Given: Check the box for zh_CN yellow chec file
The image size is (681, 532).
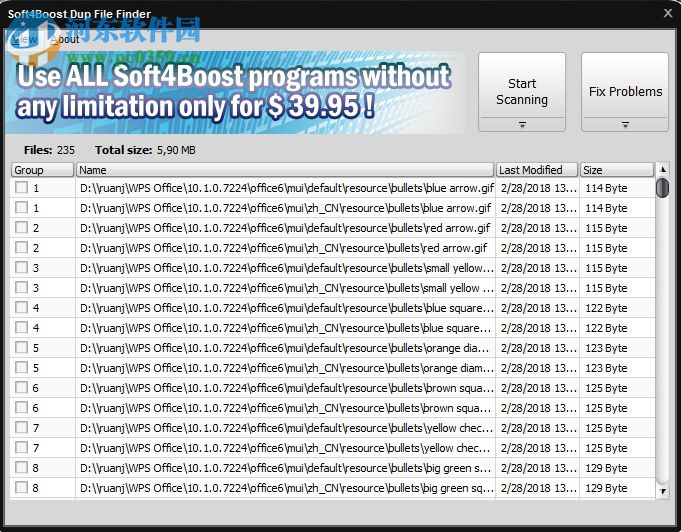Looking at the screenshot, I should (x=21, y=447).
